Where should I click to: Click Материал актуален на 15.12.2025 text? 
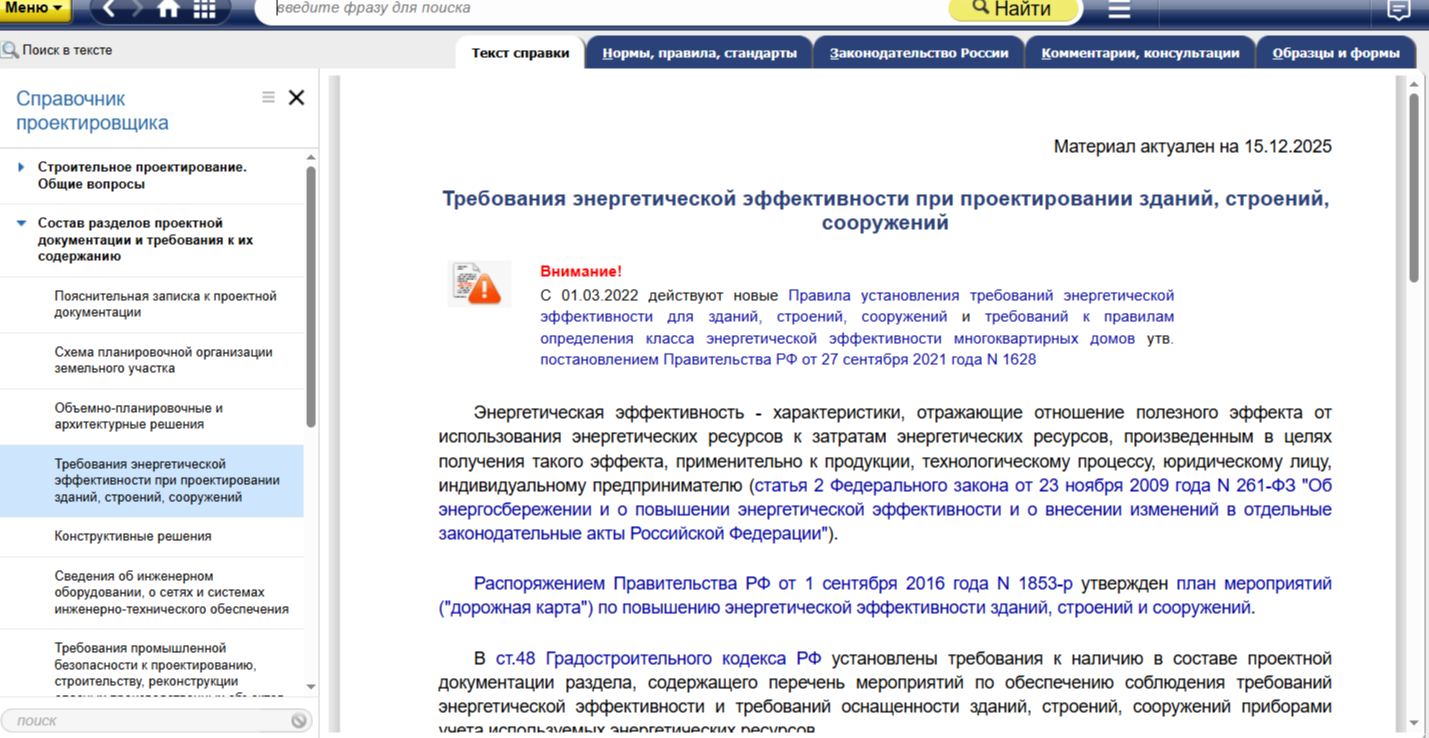click(1193, 147)
